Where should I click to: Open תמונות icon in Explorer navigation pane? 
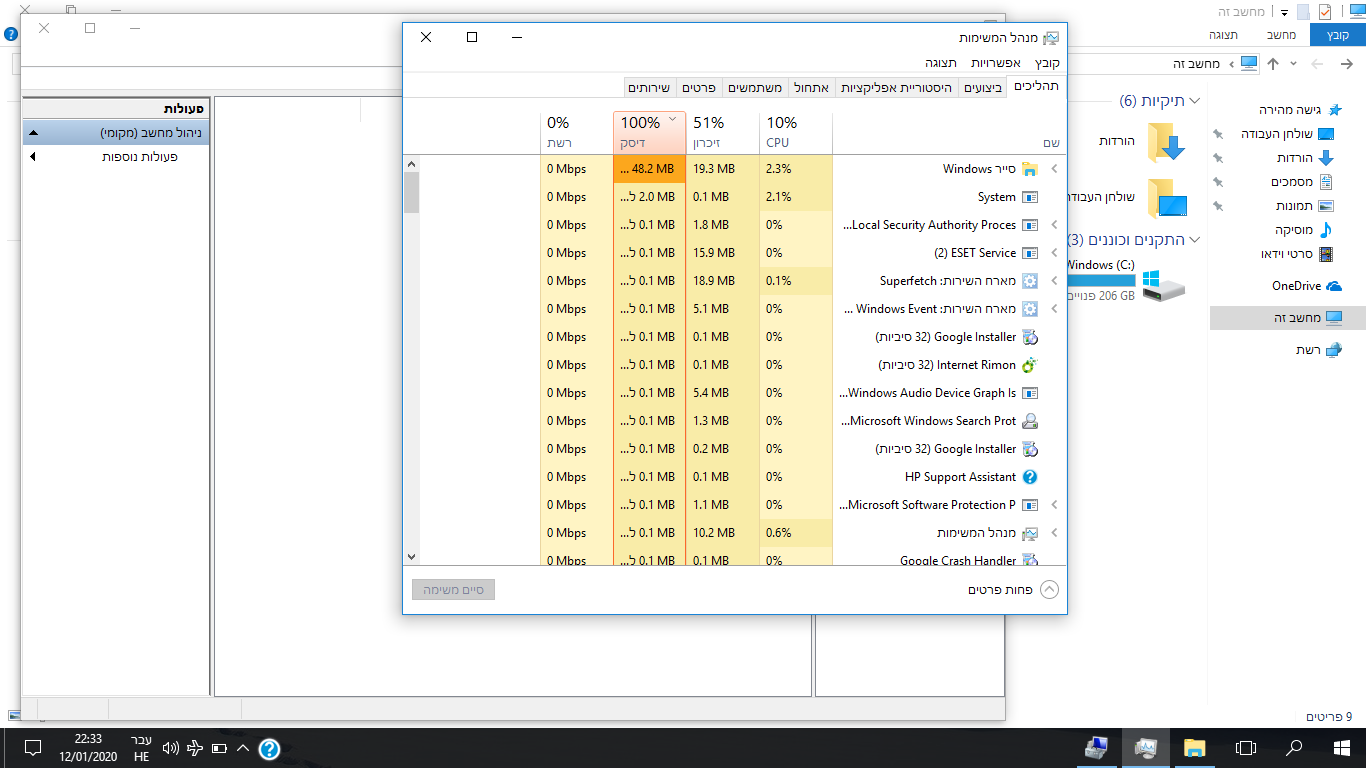click(1326, 206)
